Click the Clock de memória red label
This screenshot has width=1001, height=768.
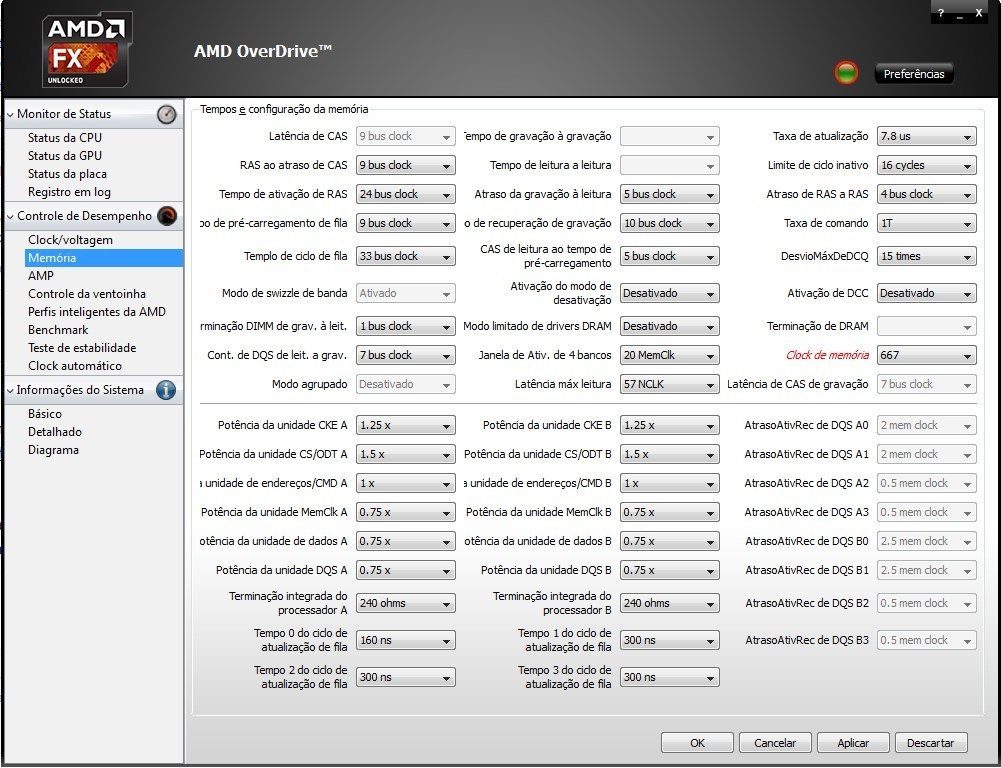(x=827, y=355)
